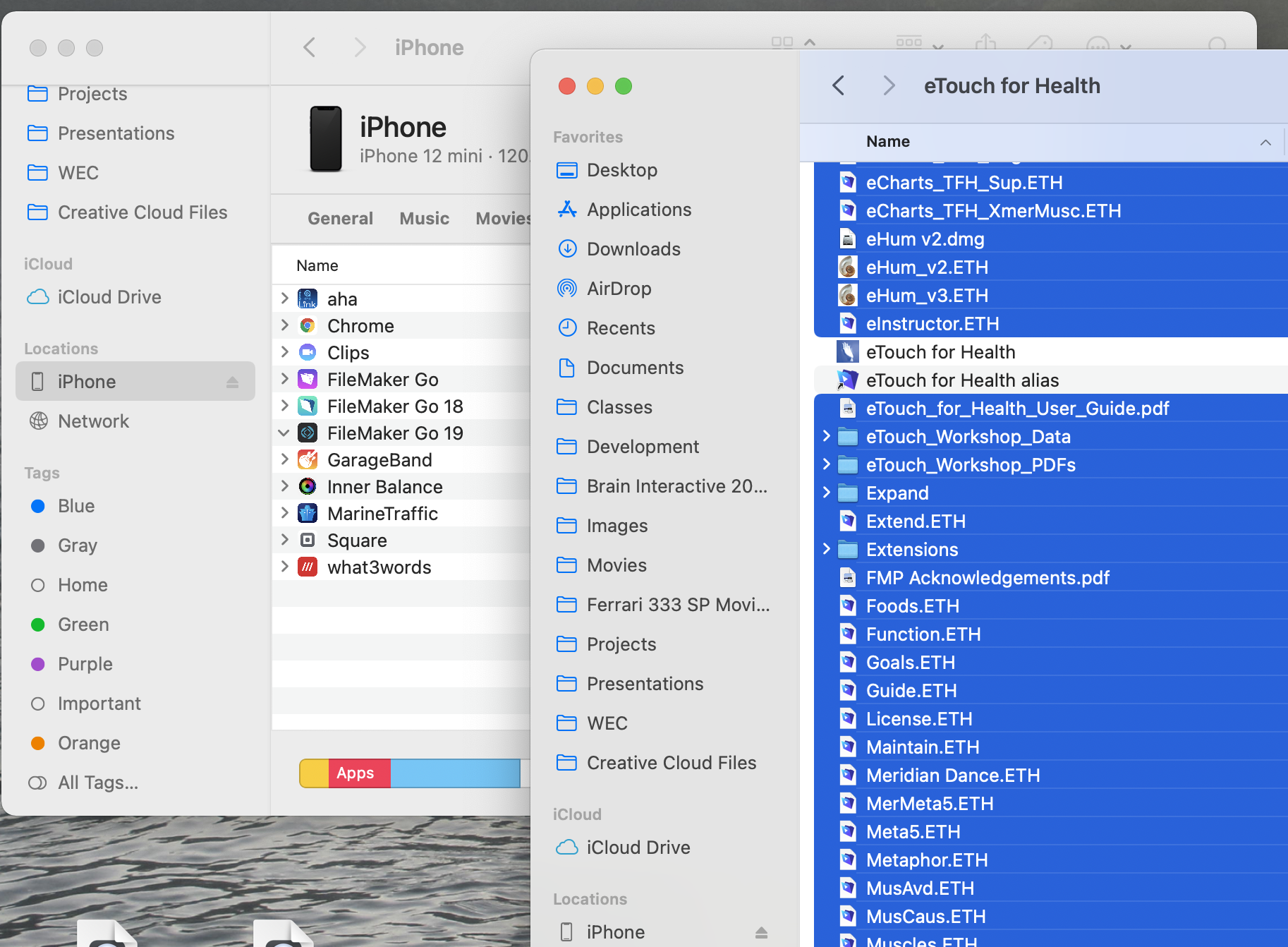Viewport: 1288px width, 947px height.
Task: Select the what3words app row
Action: click(401, 567)
